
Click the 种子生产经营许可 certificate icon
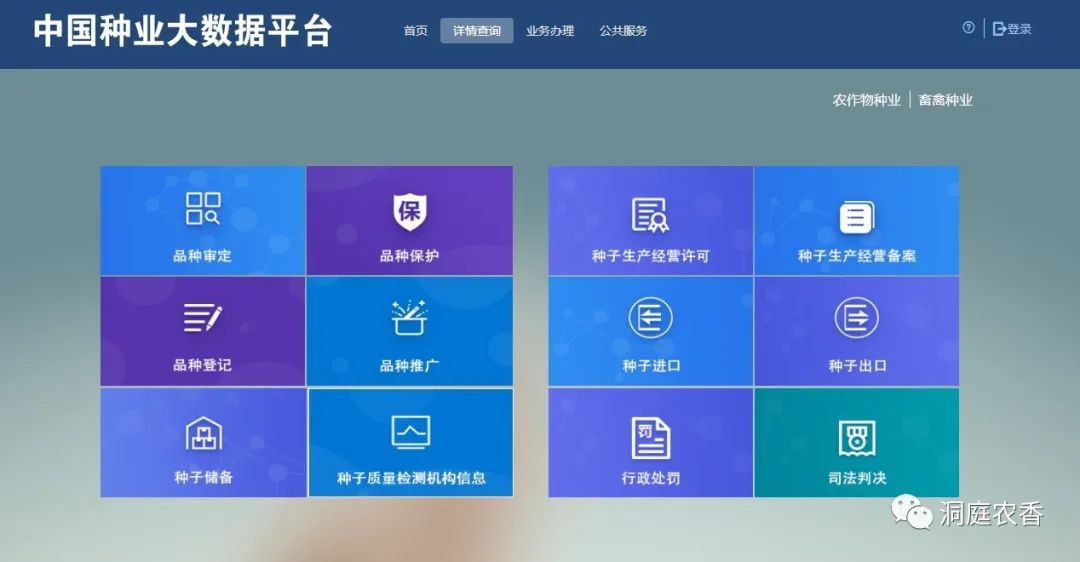tap(650, 214)
